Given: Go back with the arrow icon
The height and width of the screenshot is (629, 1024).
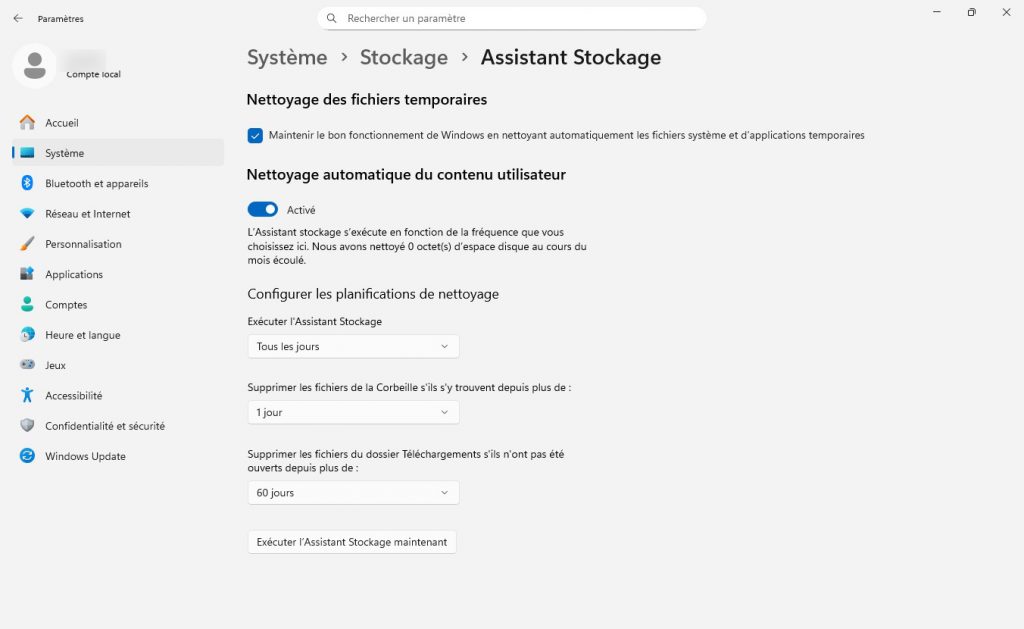Looking at the screenshot, I should pos(18,18).
